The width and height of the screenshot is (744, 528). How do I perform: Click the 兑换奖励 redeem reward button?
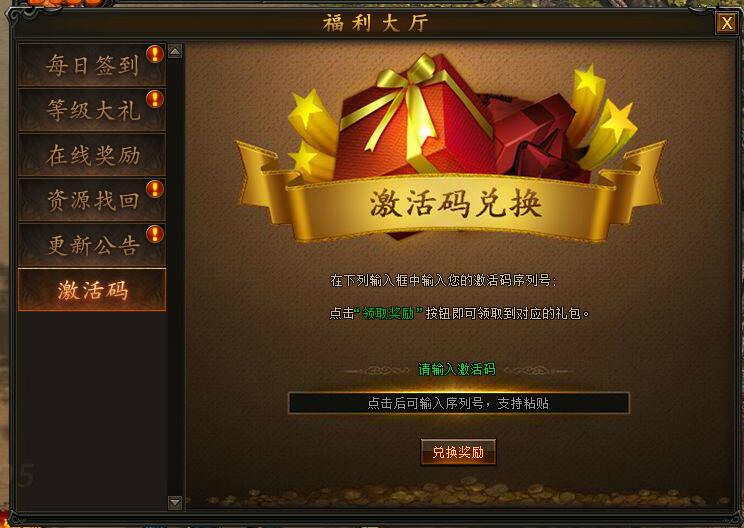458,452
